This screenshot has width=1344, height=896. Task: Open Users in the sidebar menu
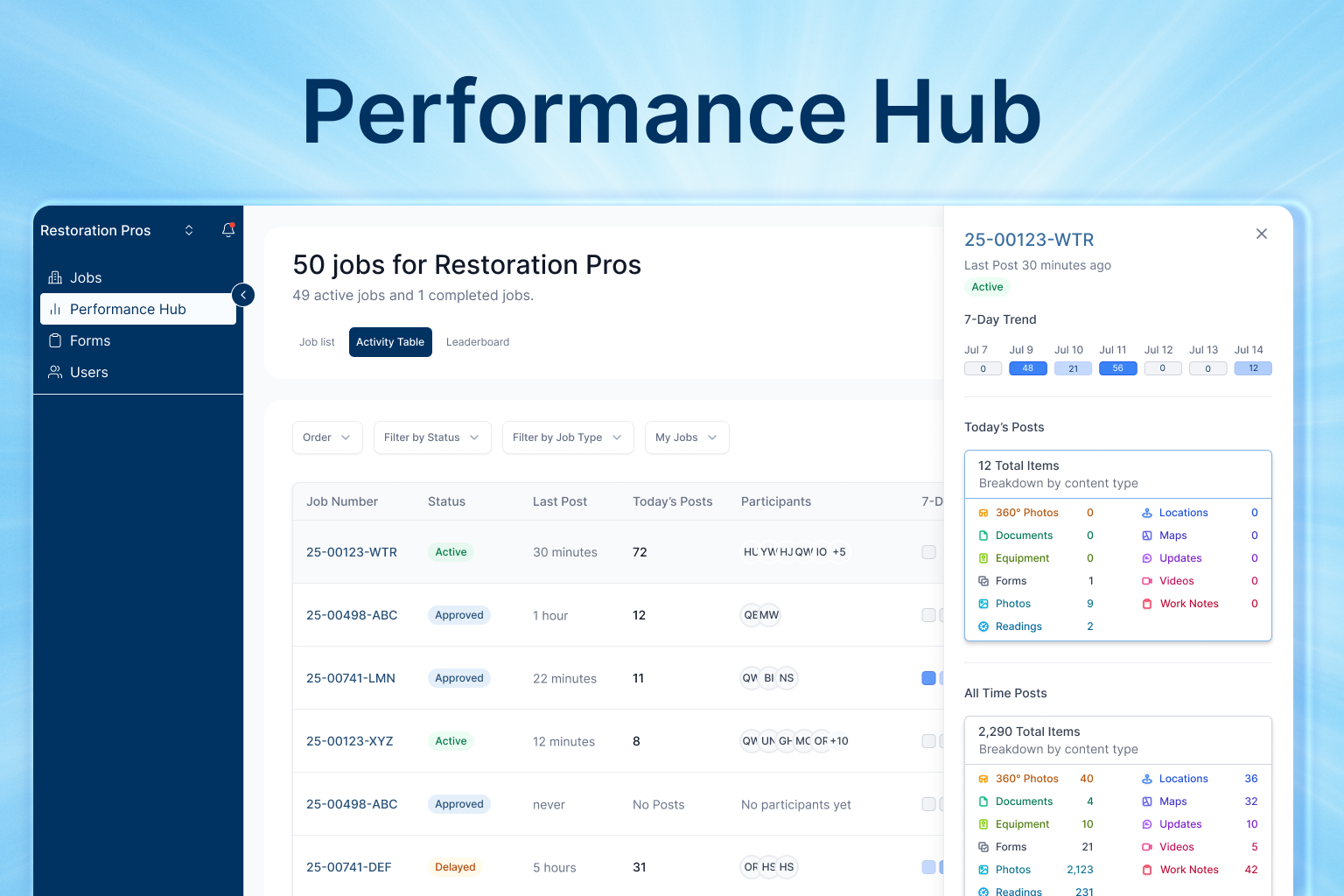click(138, 372)
